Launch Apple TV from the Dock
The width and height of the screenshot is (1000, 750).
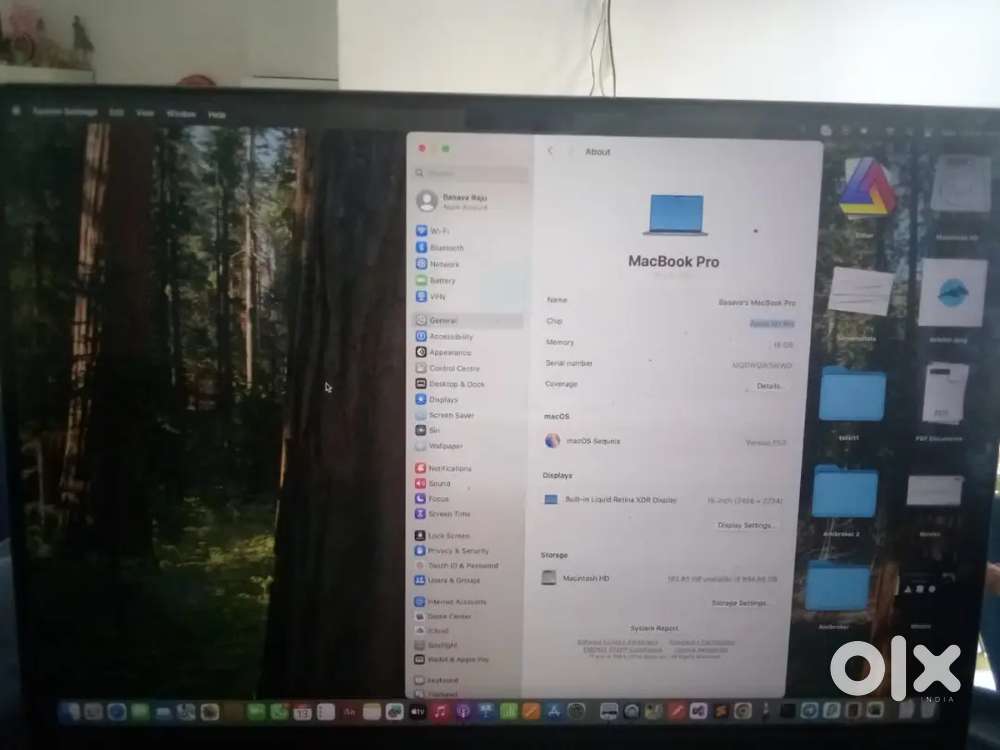pyautogui.click(x=418, y=711)
